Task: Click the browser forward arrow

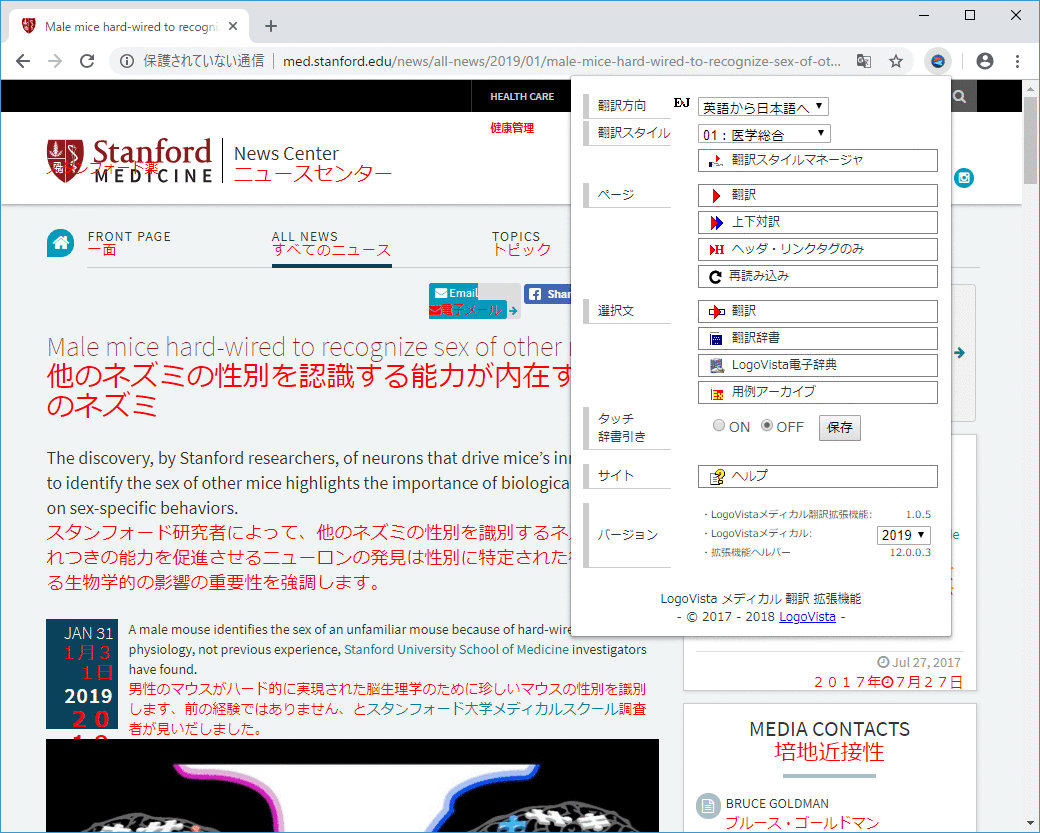Action: 55,61
